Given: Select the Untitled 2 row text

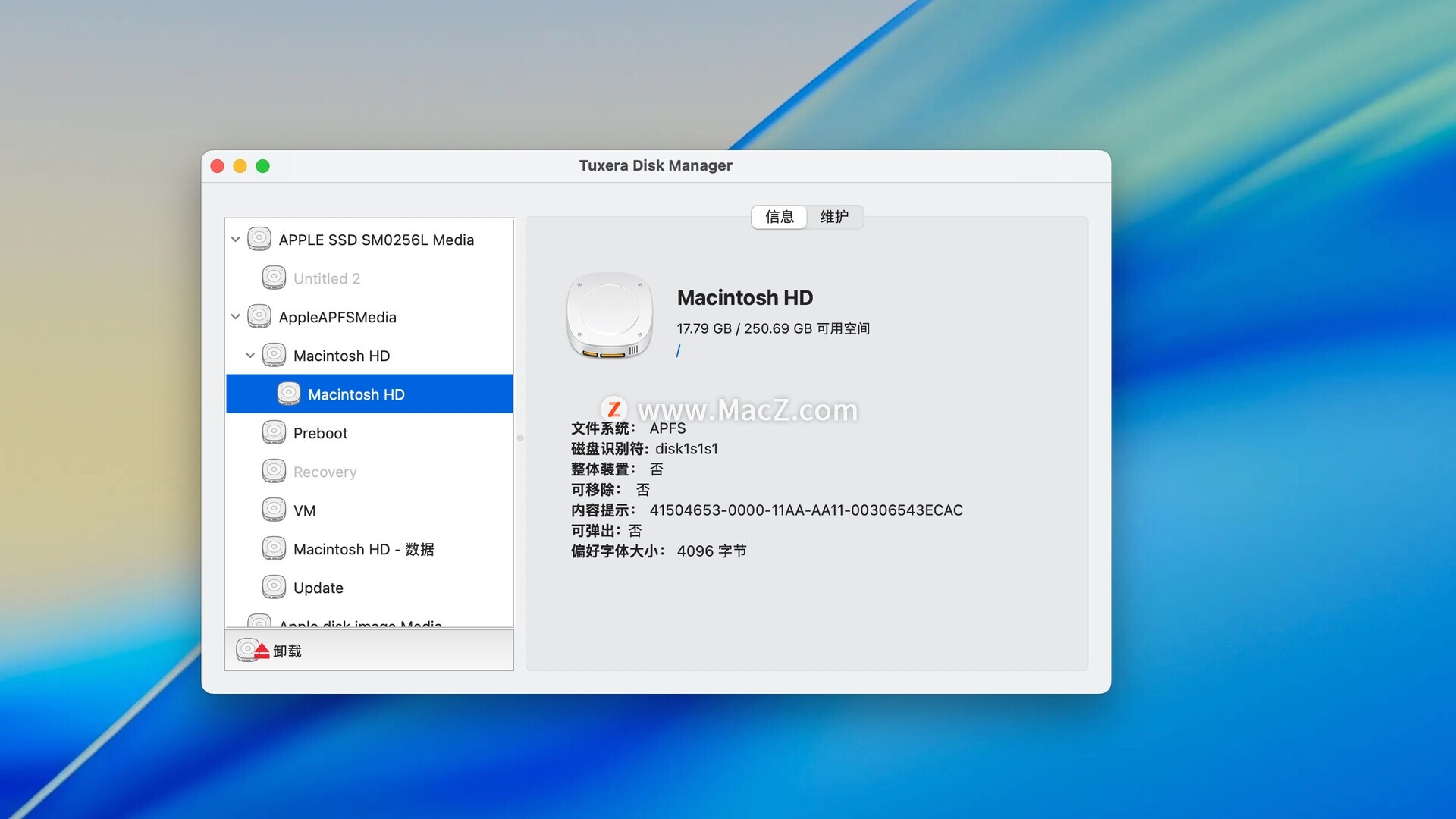Looking at the screenshot, I should [327, 279].
